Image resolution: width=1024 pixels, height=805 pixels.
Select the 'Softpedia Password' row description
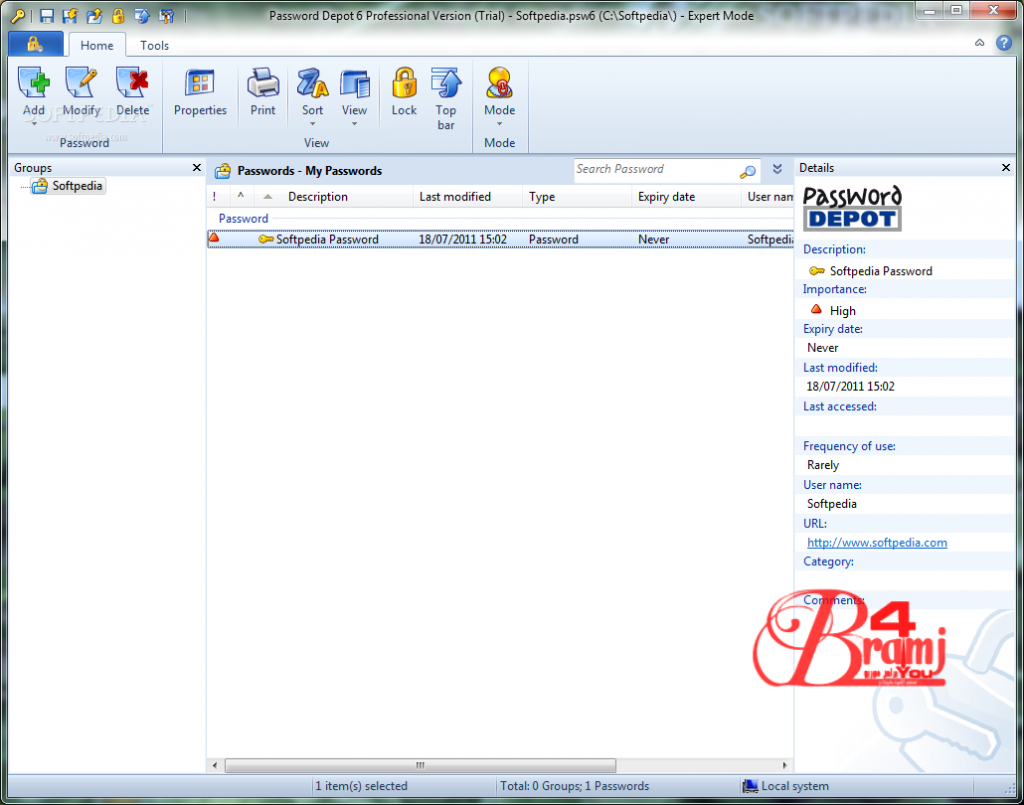[327, 240]
